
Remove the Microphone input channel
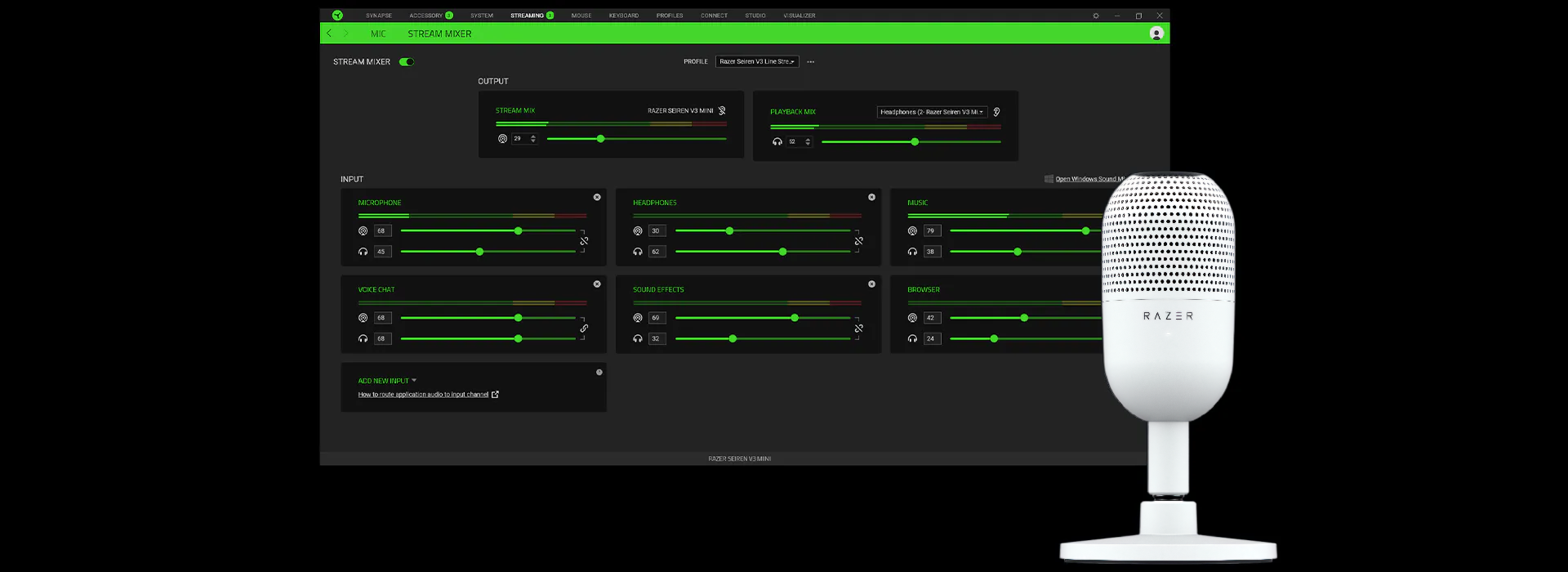pyautogui.click(x=597, y=197)
